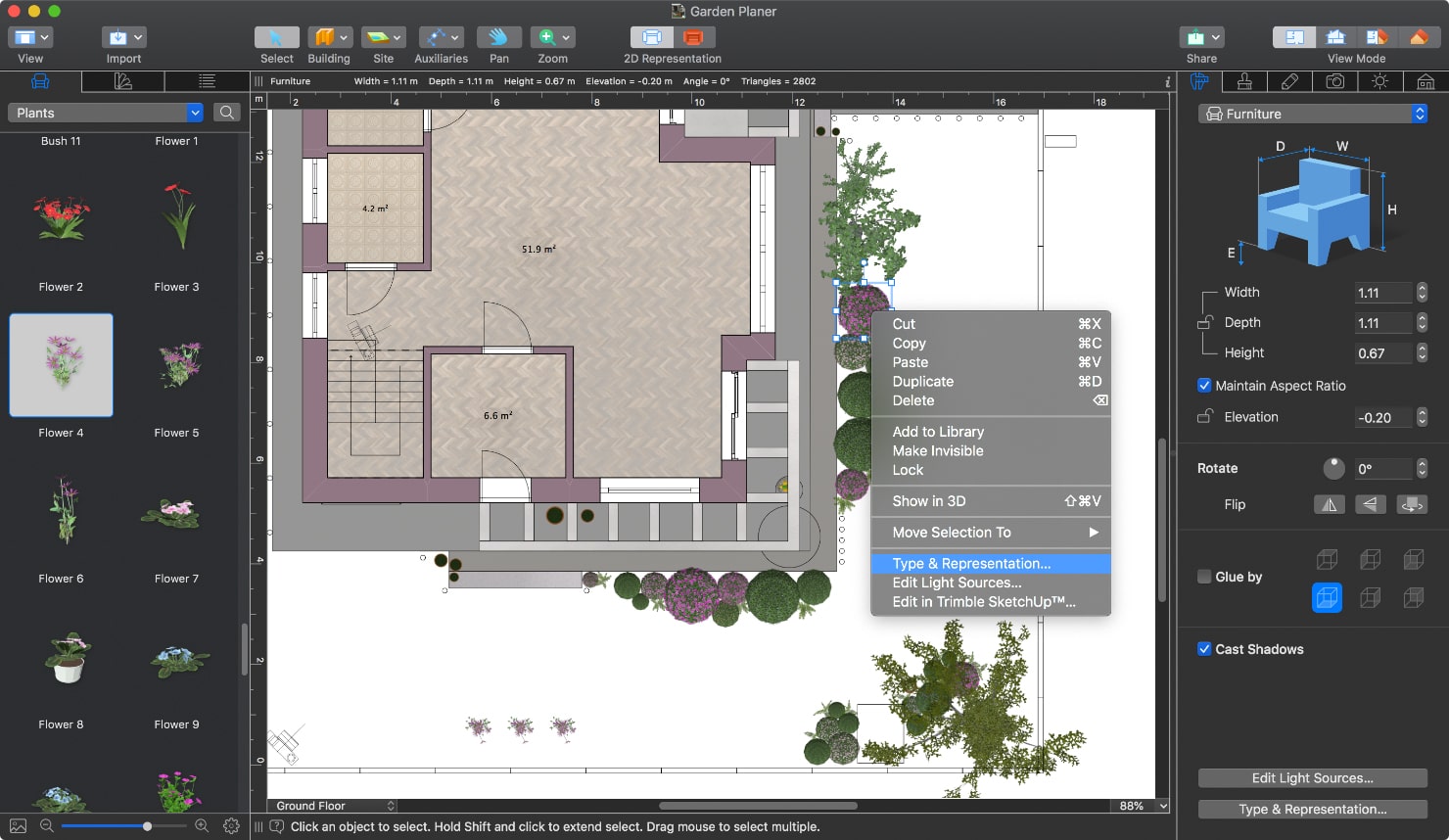Expand the Furniture type dropdown
The image size is (1449, 840).
1312,114
